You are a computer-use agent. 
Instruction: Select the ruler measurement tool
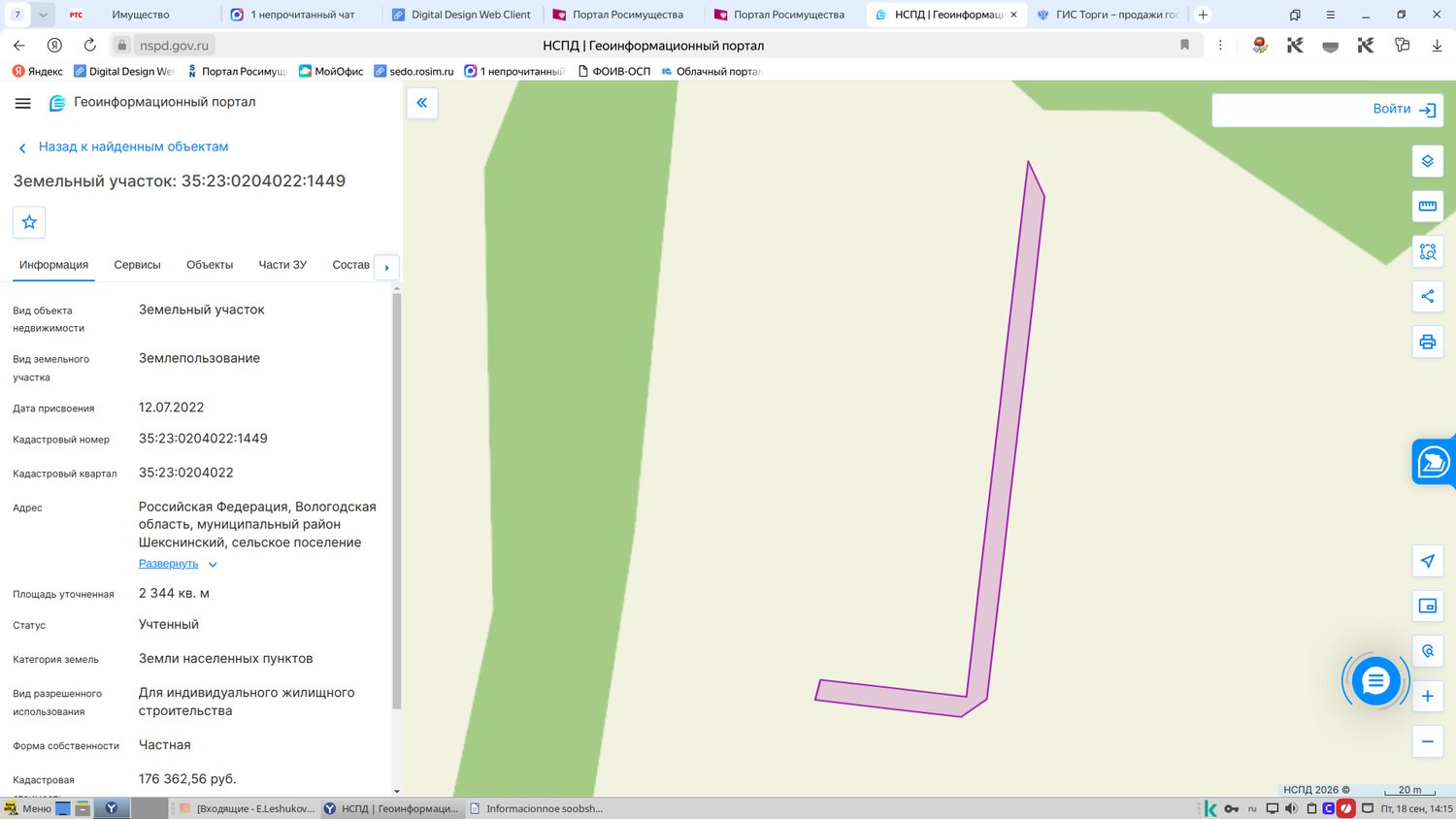point(1427,206)
